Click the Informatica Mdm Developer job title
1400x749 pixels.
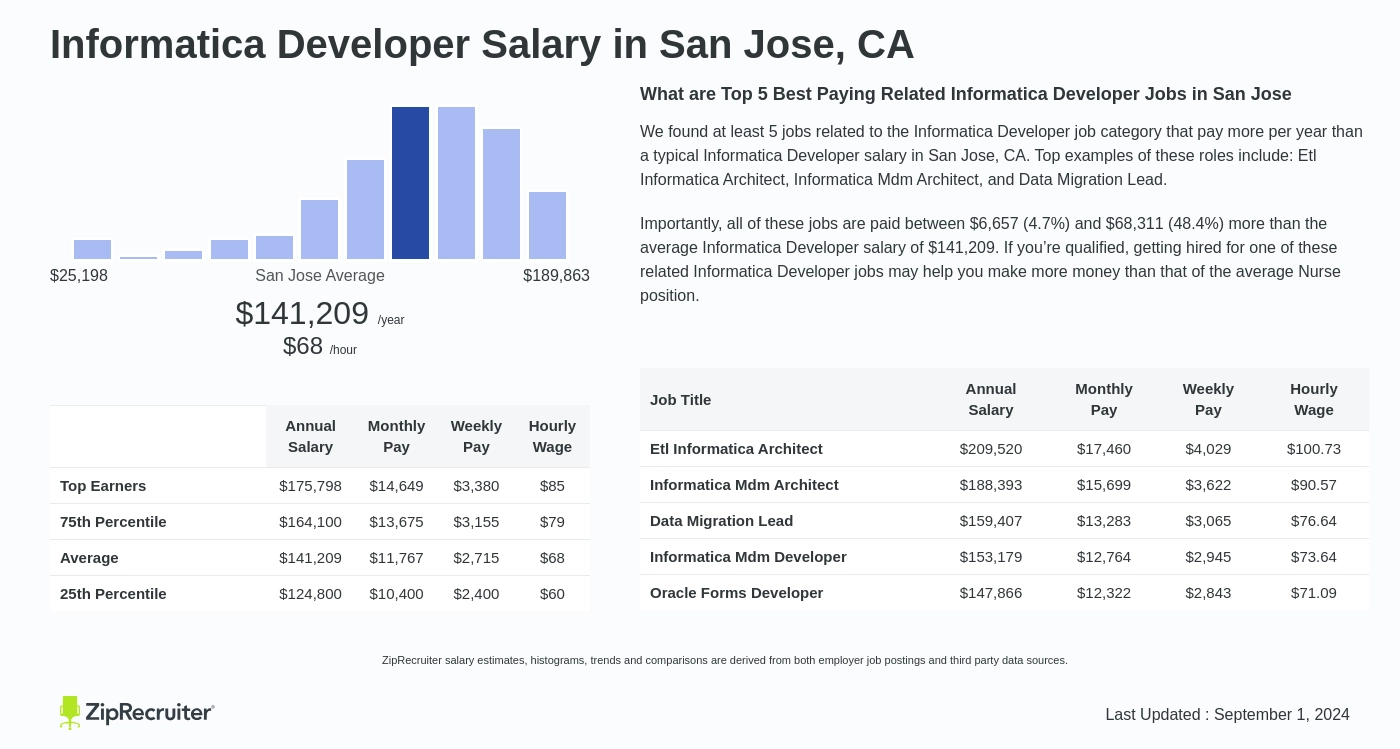[748, 556]
